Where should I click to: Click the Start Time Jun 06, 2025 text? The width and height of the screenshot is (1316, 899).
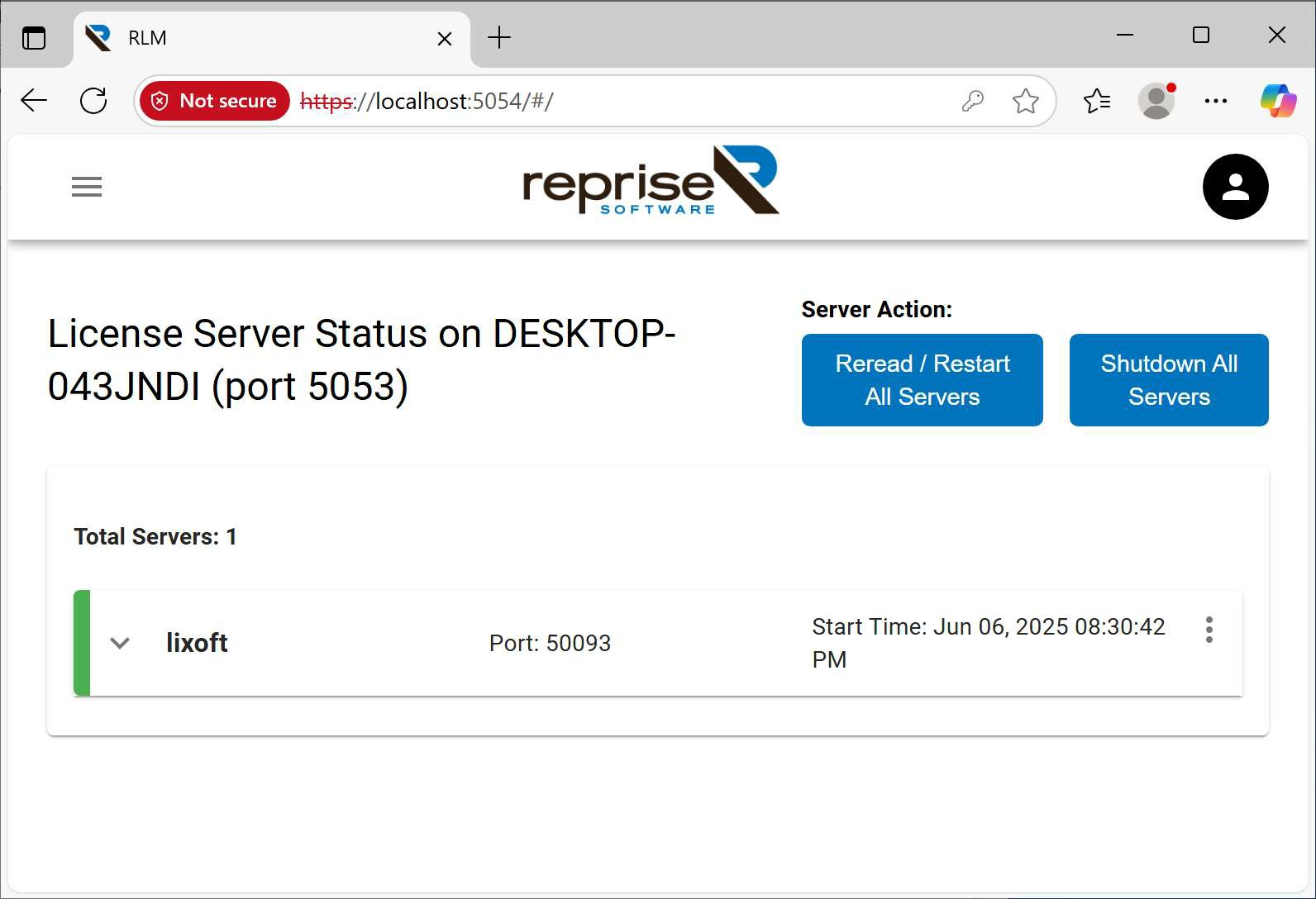point(989,643)
